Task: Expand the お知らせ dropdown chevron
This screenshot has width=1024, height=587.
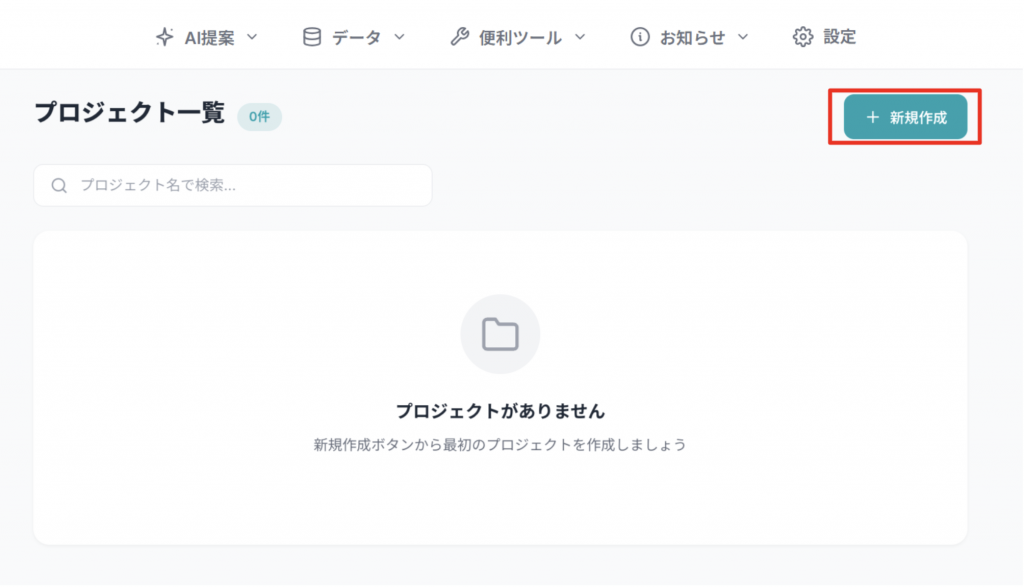Action: point(743,37)
